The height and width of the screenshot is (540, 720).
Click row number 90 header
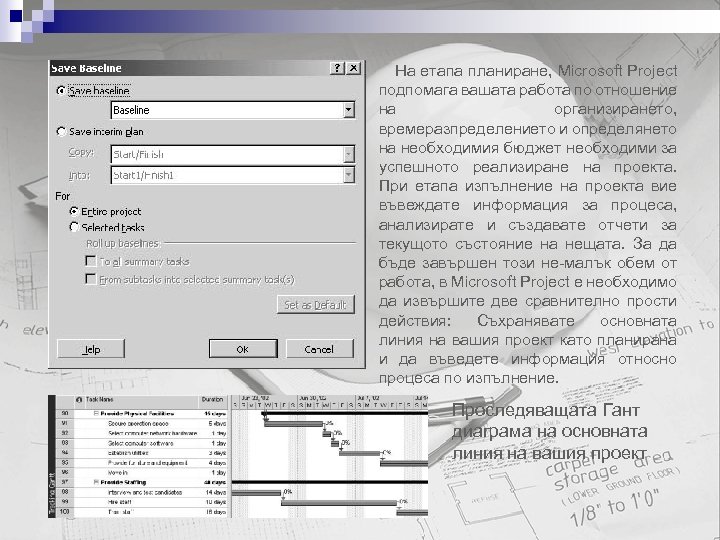coord(65,414)
